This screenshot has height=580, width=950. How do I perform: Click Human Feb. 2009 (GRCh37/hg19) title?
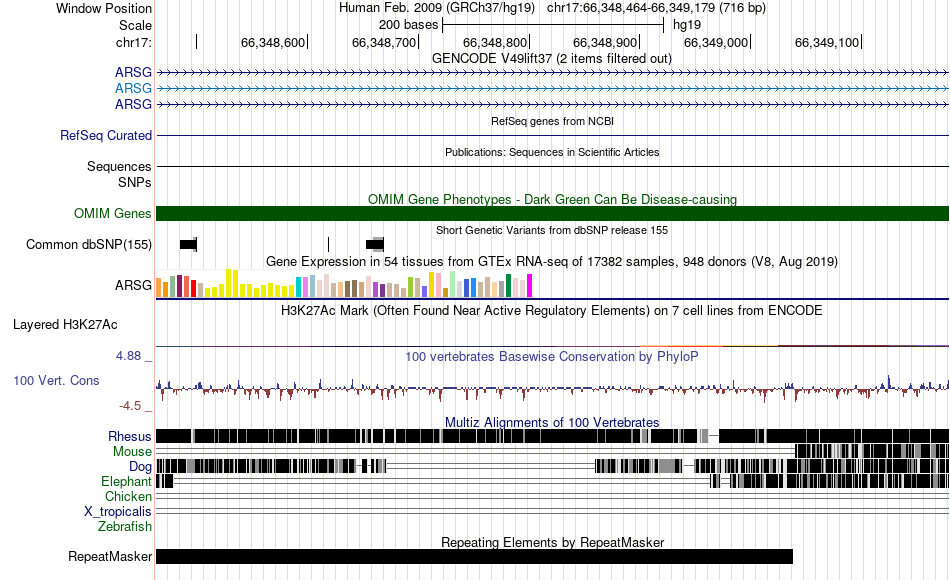(437, 8)
